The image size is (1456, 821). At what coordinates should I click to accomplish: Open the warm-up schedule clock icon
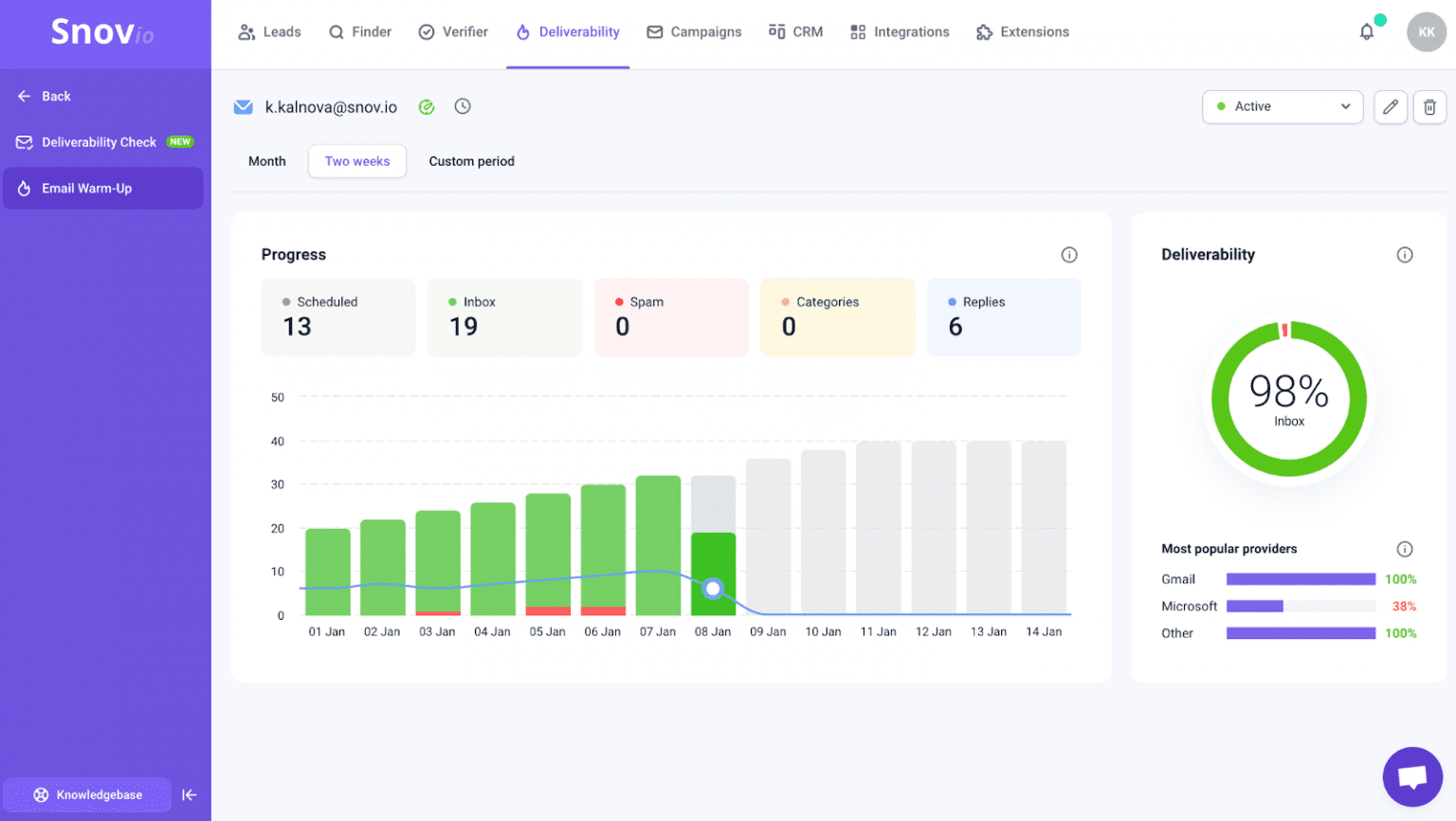463,106
